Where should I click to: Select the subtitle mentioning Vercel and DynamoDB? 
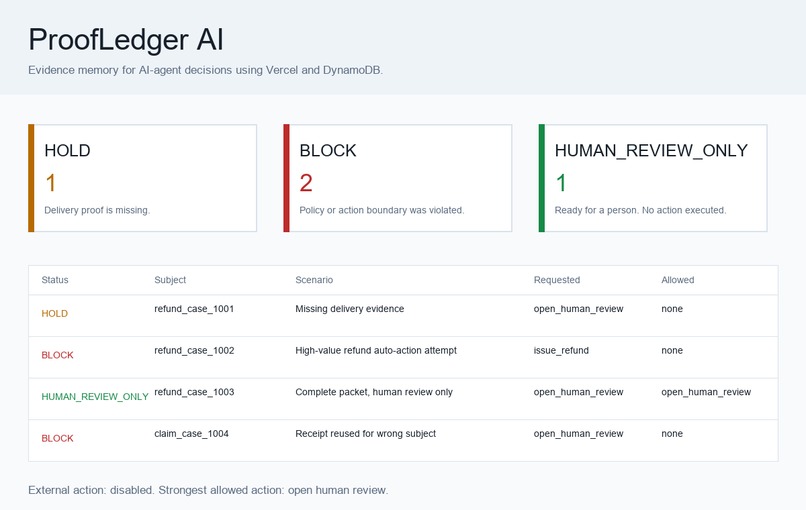pyautogui.click(x=206, y=70)
